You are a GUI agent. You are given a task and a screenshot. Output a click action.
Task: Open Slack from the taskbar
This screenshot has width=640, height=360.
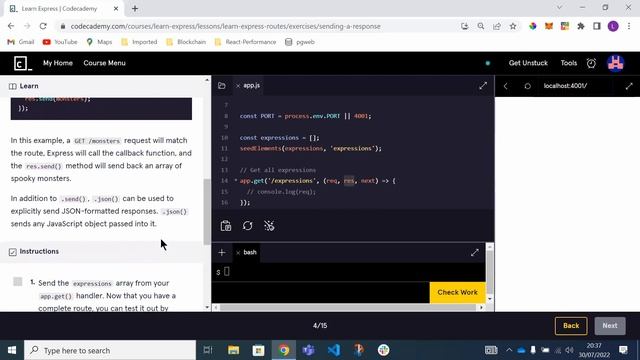pyautogui.click(x=383, y=350)
